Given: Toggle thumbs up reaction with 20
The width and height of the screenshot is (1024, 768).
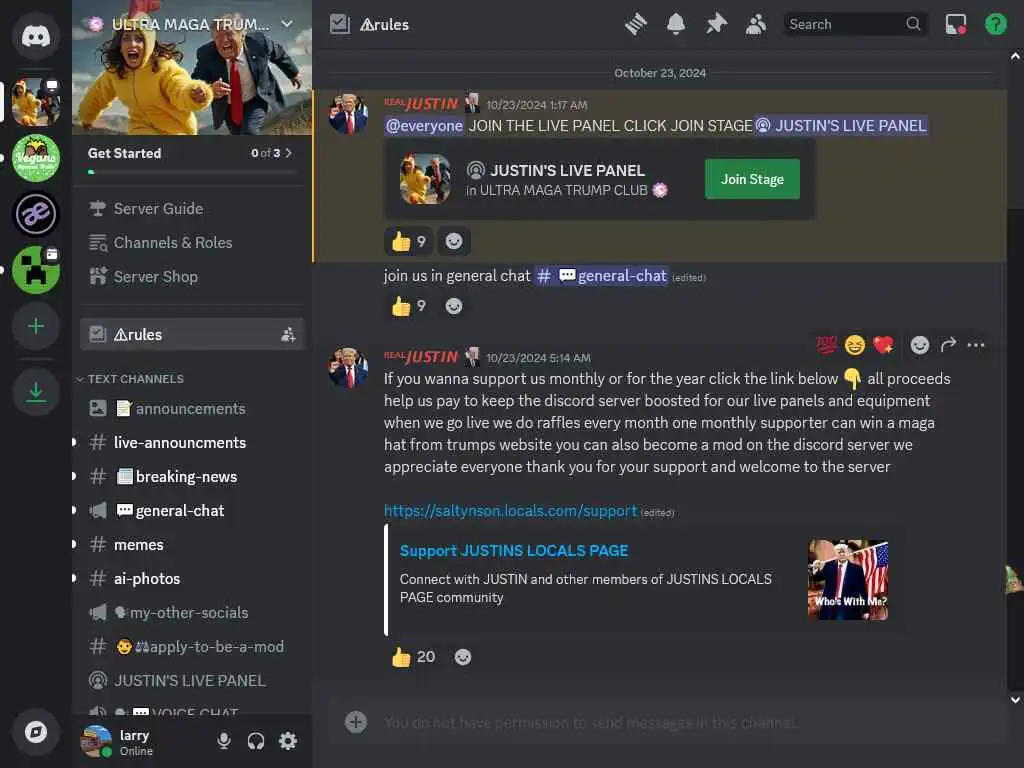Looking at the screenshot, I should click(x=413, y=657).
